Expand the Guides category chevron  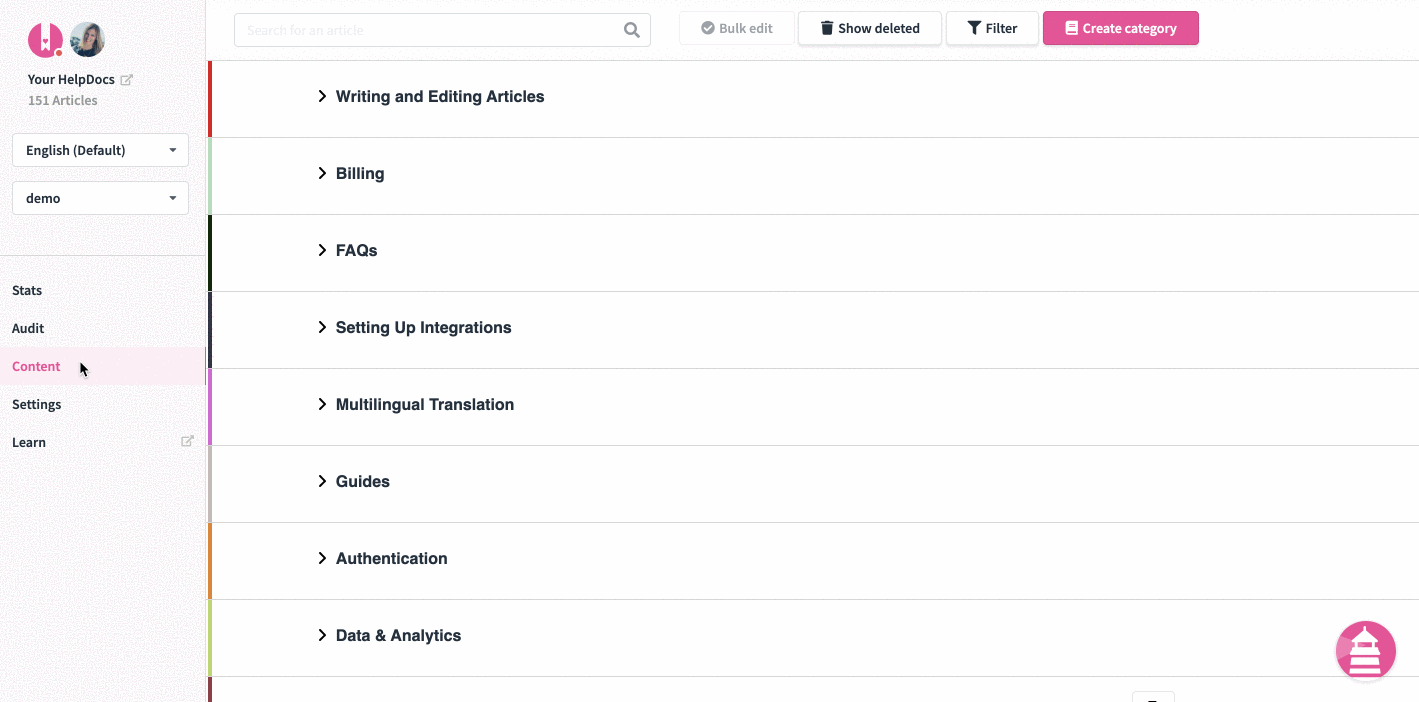(x=322, y=481)
